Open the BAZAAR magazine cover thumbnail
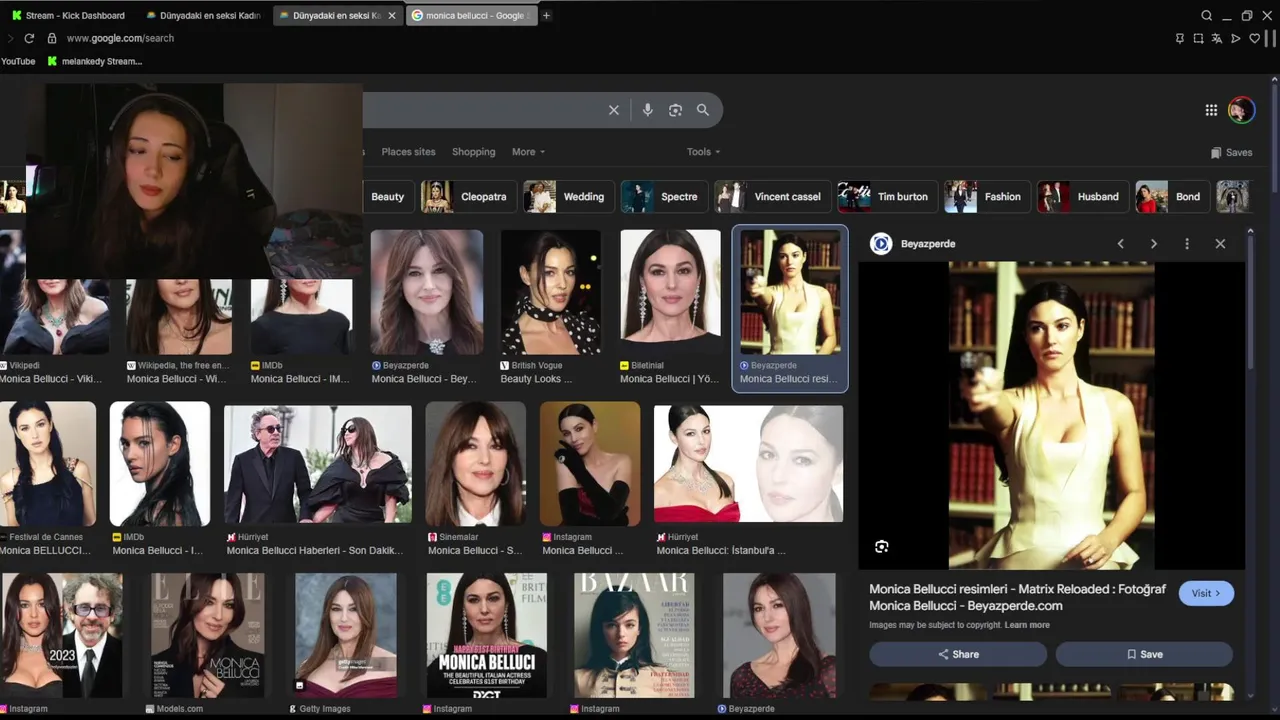This screenshot has height=720, width=1280. click(x=634, y=635)
